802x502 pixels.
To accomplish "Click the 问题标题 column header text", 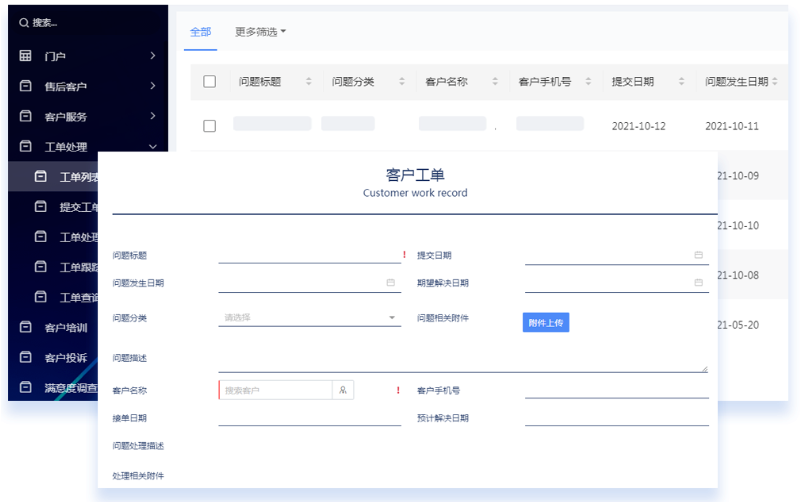I will 260,81.
